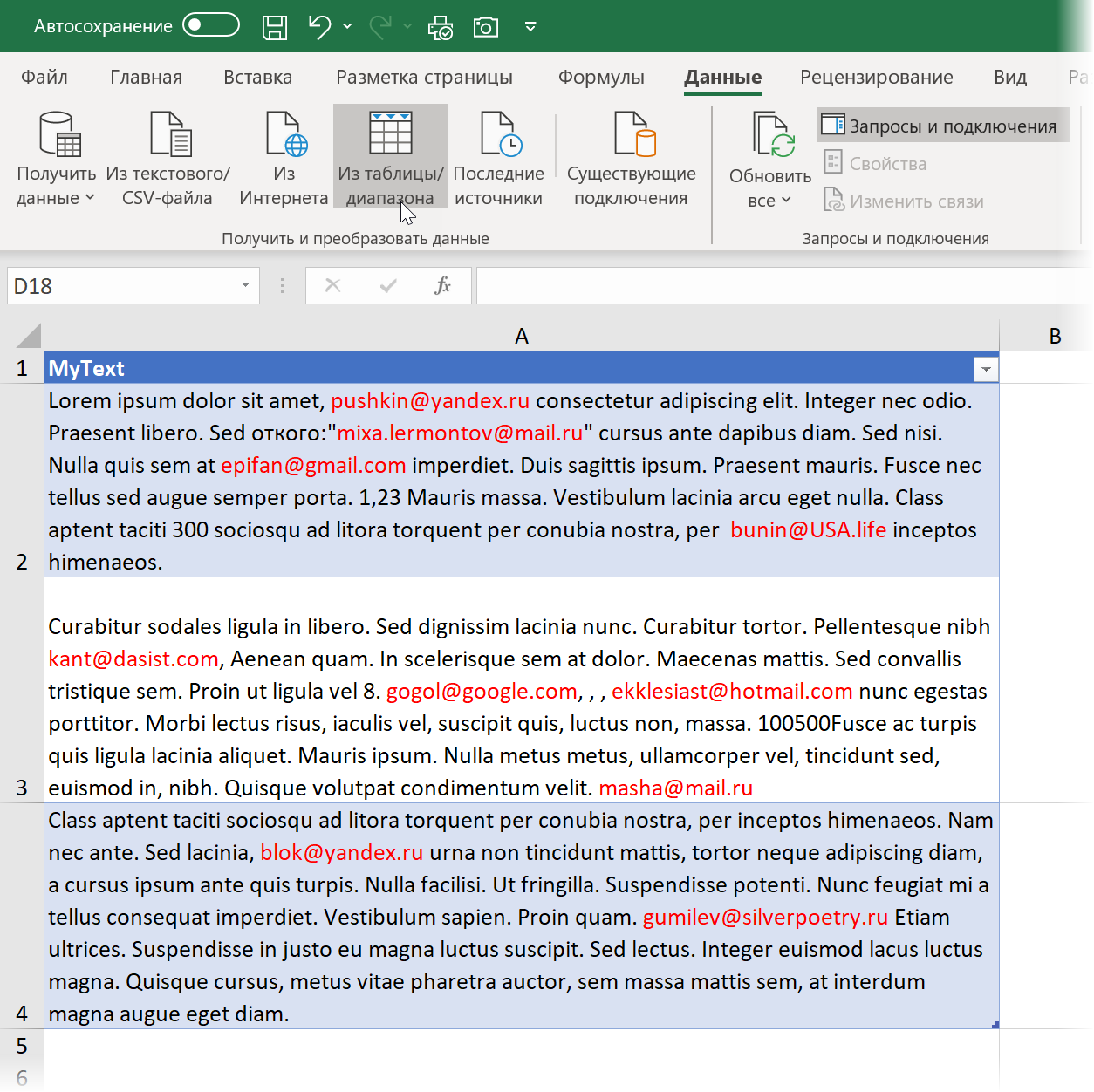Select the Данные tab

click(x=722, y=77)
